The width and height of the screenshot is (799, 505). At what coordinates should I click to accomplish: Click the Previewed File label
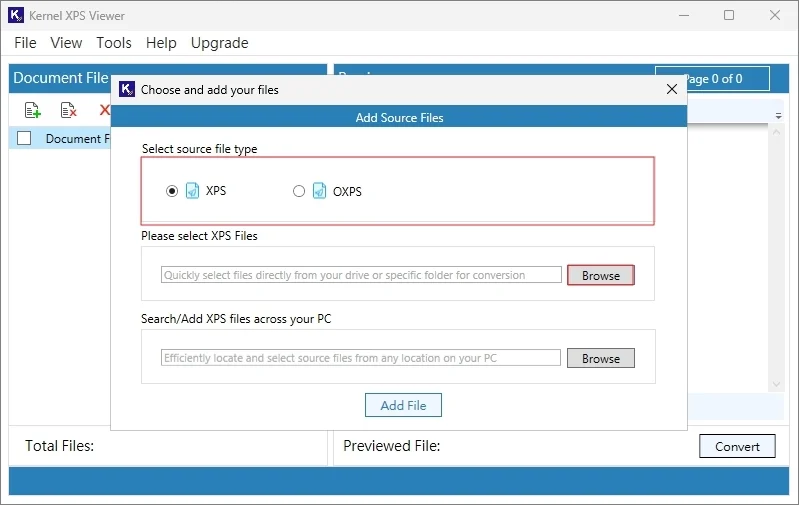tap(391, 446)
